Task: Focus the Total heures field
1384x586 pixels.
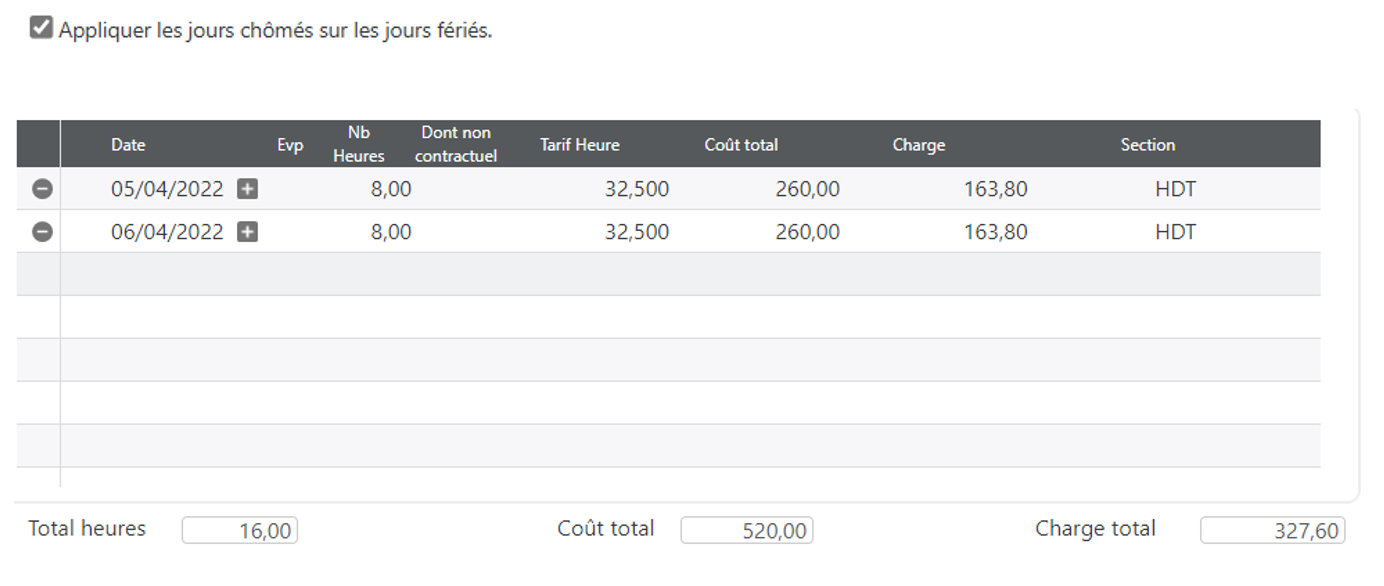Action: click(240, 530)
